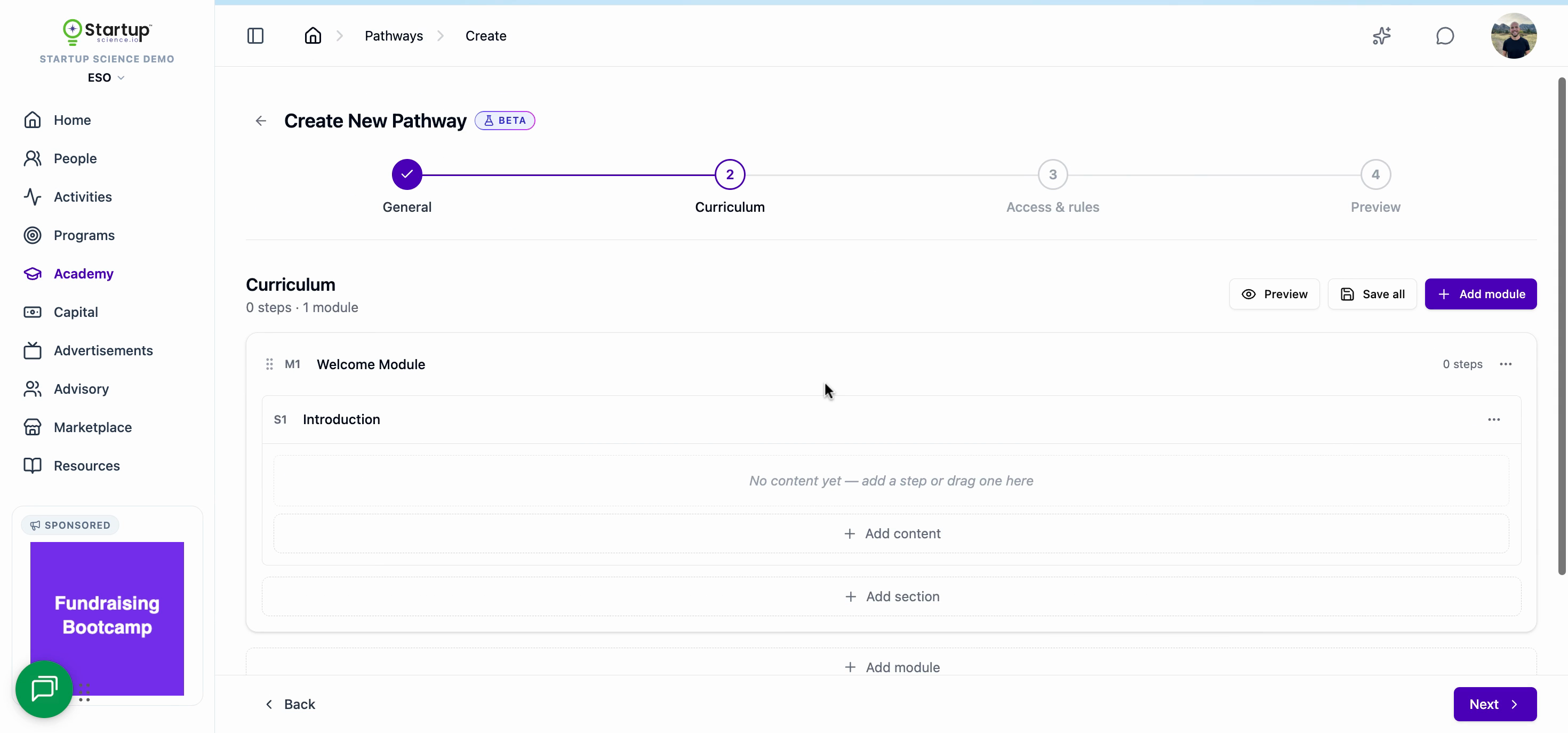Click the dashed Add module row

[x=891, y=667]
